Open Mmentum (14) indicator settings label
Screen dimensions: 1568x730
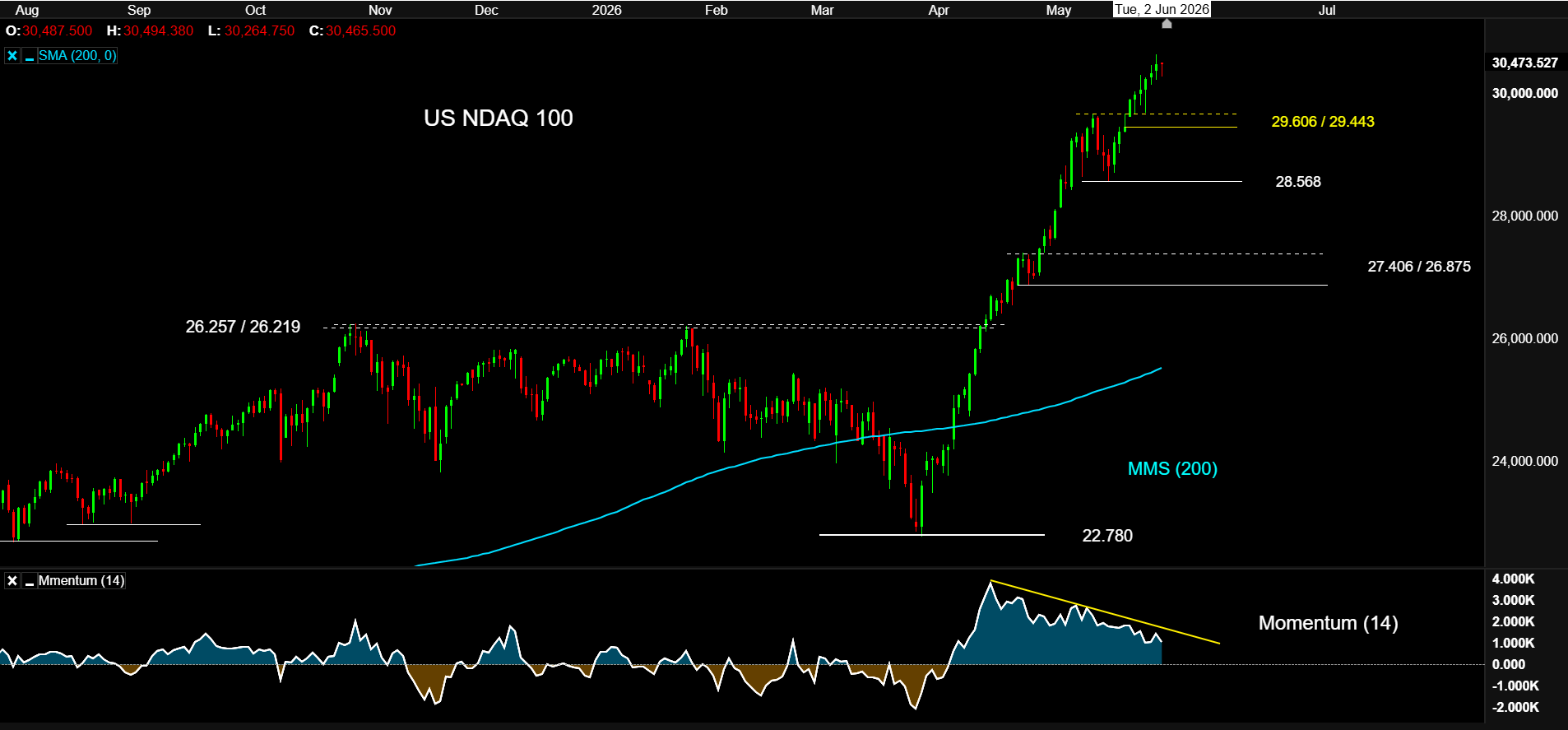tap(81, 581)
